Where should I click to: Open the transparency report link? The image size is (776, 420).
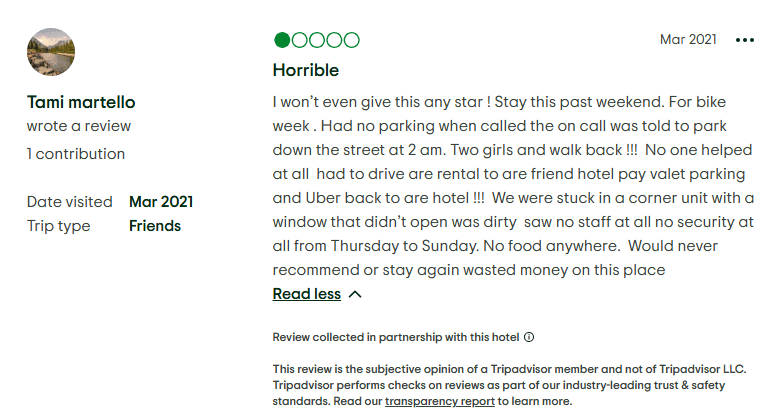pyautogui.click(x=440, y=401)
